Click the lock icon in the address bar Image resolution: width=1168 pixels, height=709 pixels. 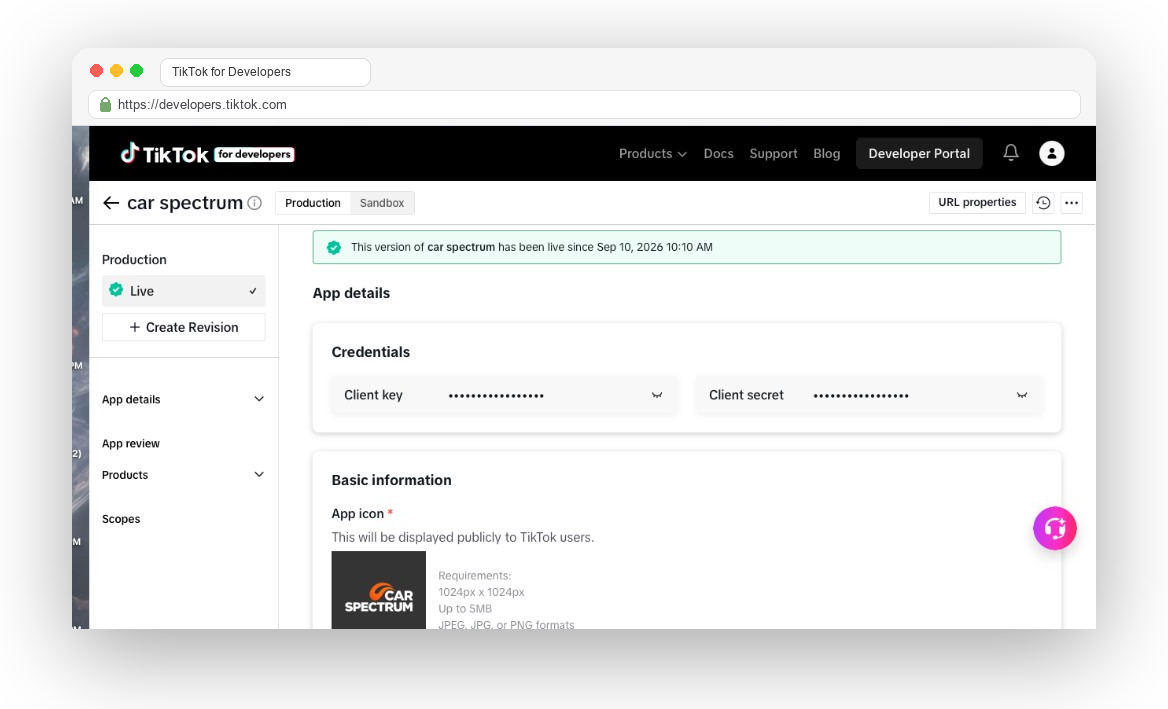(105, 104)
